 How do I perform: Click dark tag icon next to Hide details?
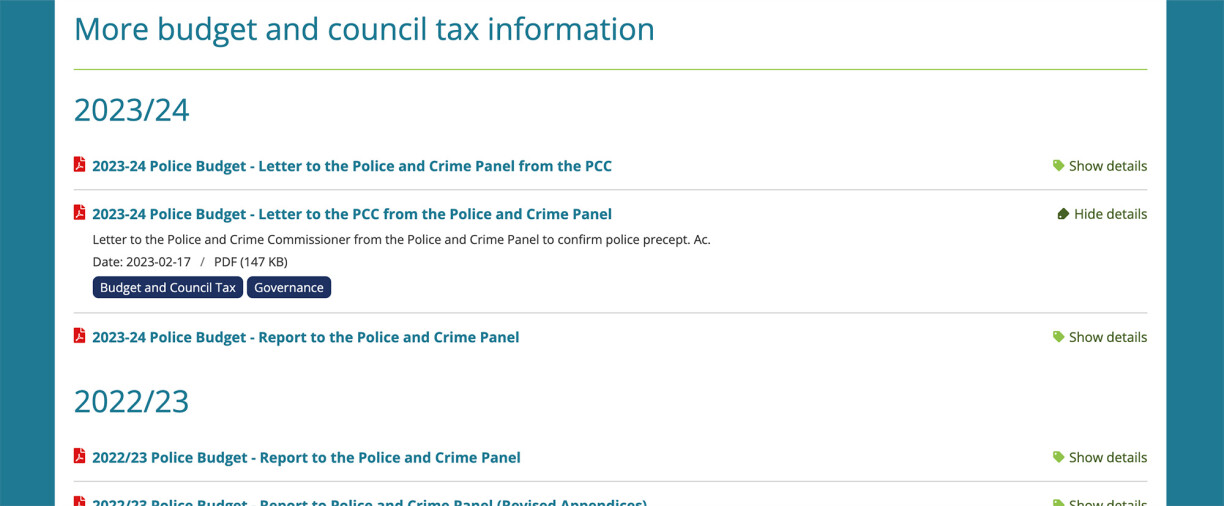(1063, 214)
